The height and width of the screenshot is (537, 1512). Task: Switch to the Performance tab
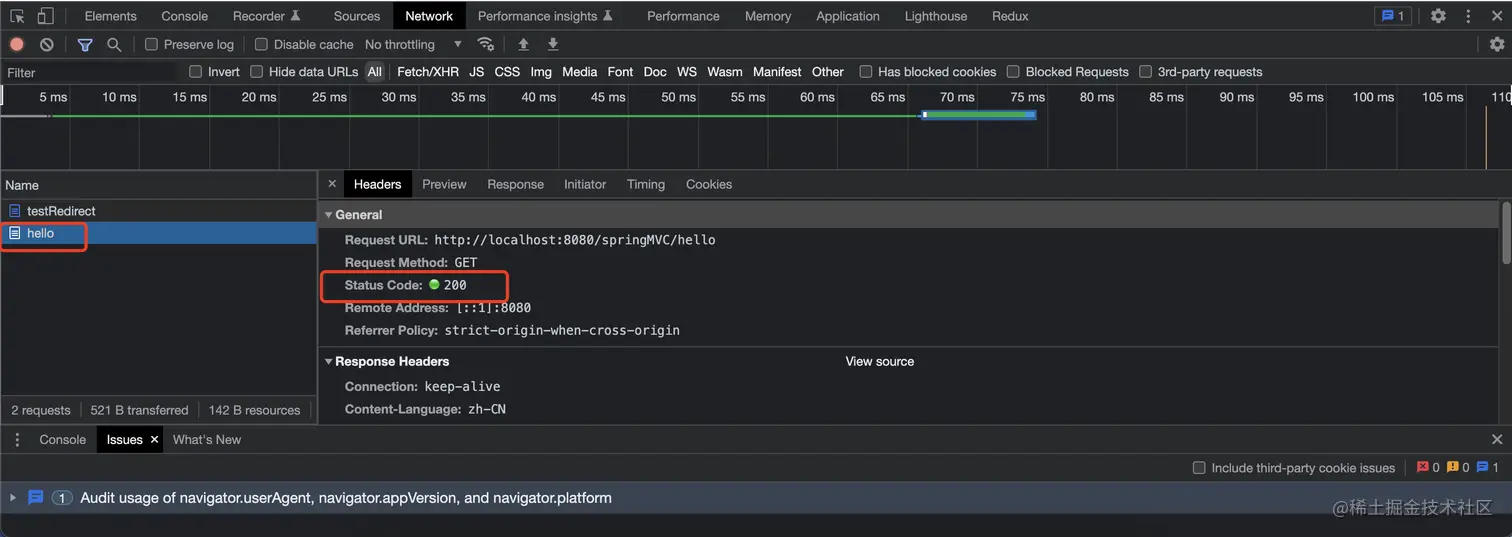683,16
